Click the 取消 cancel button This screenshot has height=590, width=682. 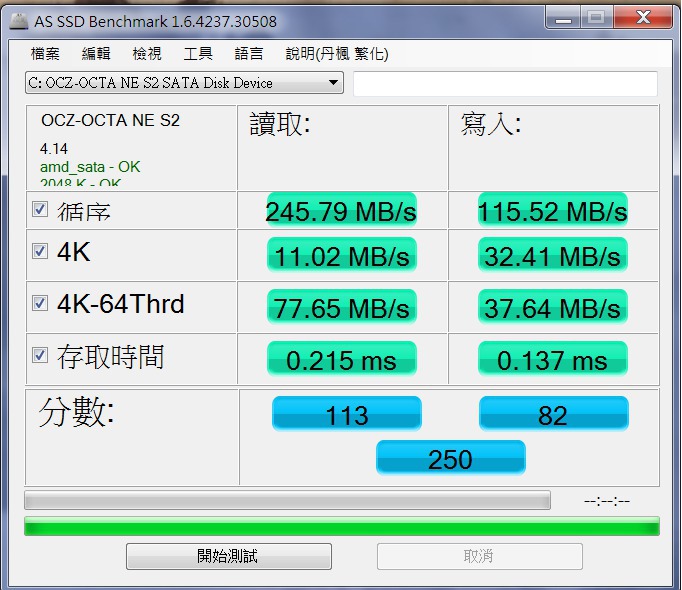(480, 556)
